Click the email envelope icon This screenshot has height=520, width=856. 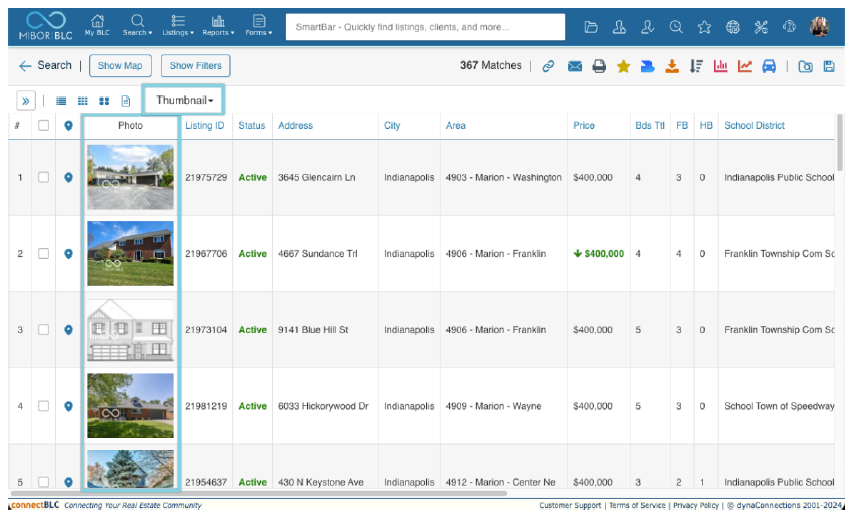coord(575,66)
